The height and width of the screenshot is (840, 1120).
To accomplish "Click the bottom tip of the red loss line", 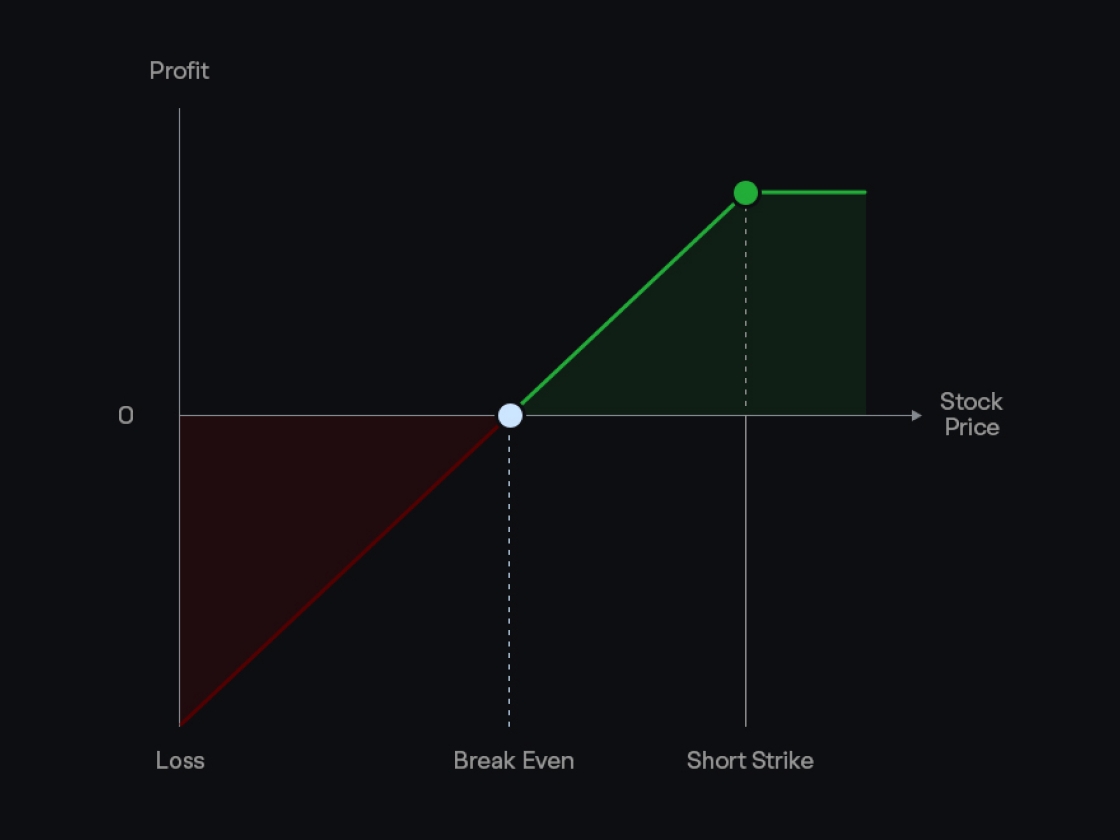I will [x=182, y=723].
